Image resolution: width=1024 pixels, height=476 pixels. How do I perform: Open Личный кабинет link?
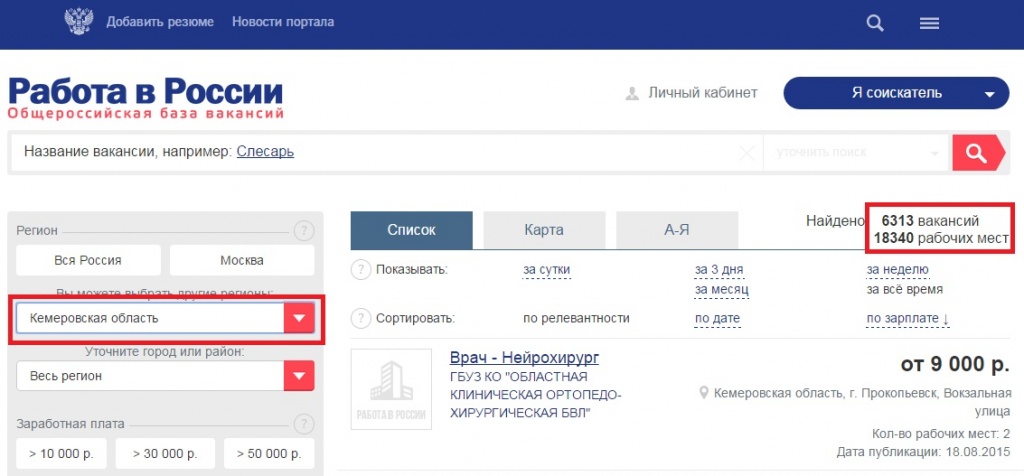(703, 93)
